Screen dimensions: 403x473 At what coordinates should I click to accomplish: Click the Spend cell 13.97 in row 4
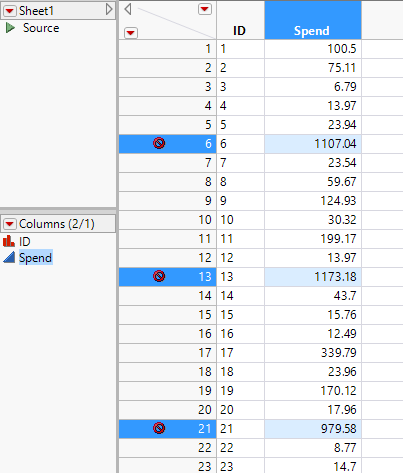point(313,106)
